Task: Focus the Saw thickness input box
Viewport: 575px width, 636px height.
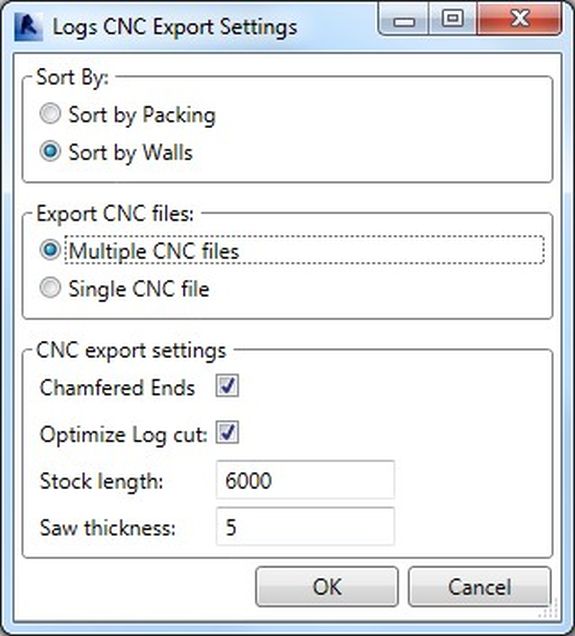Action: [x=305, y=526]
